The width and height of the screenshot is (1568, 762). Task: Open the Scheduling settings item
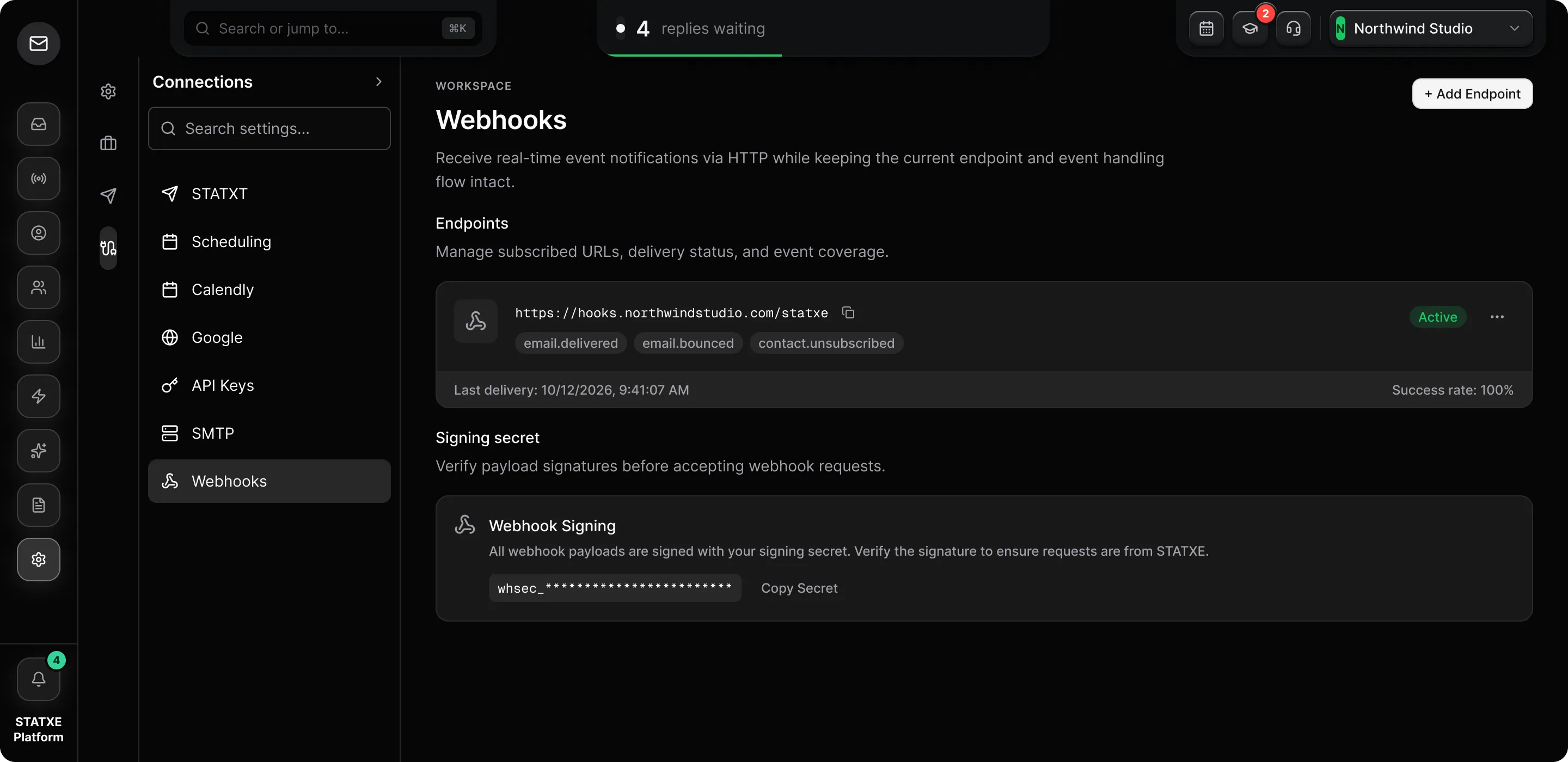tap(269, 242)
